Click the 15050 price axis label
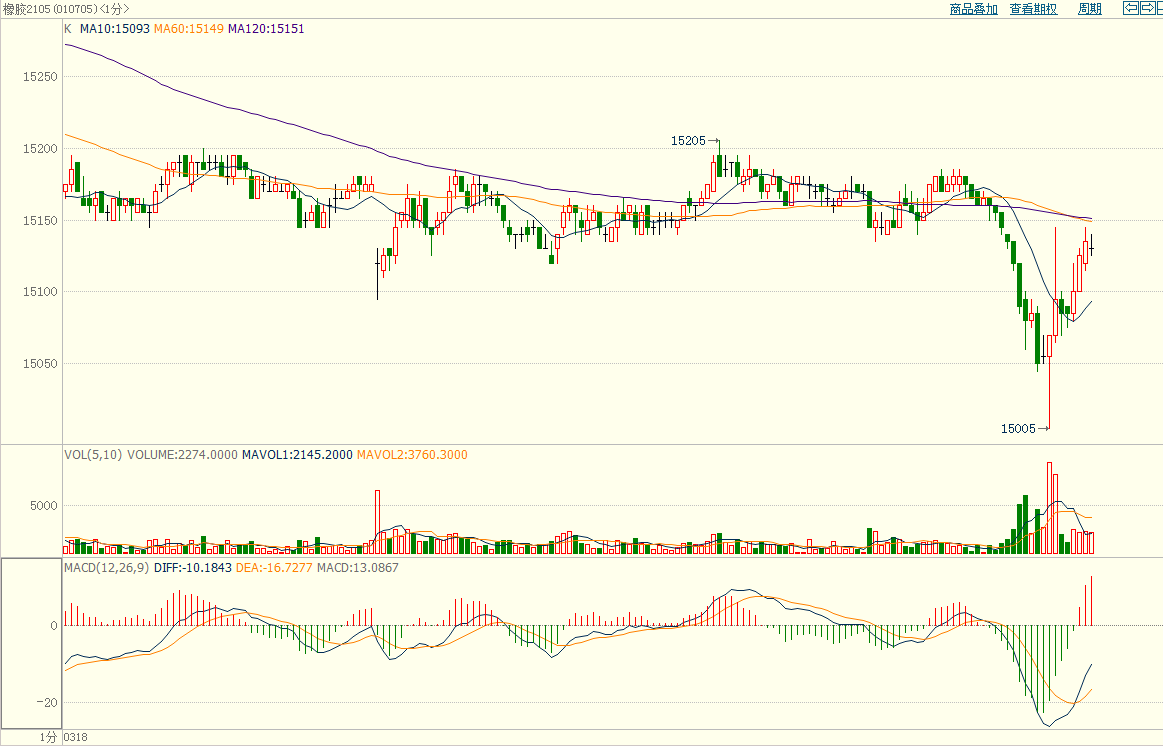 point(40,364)
